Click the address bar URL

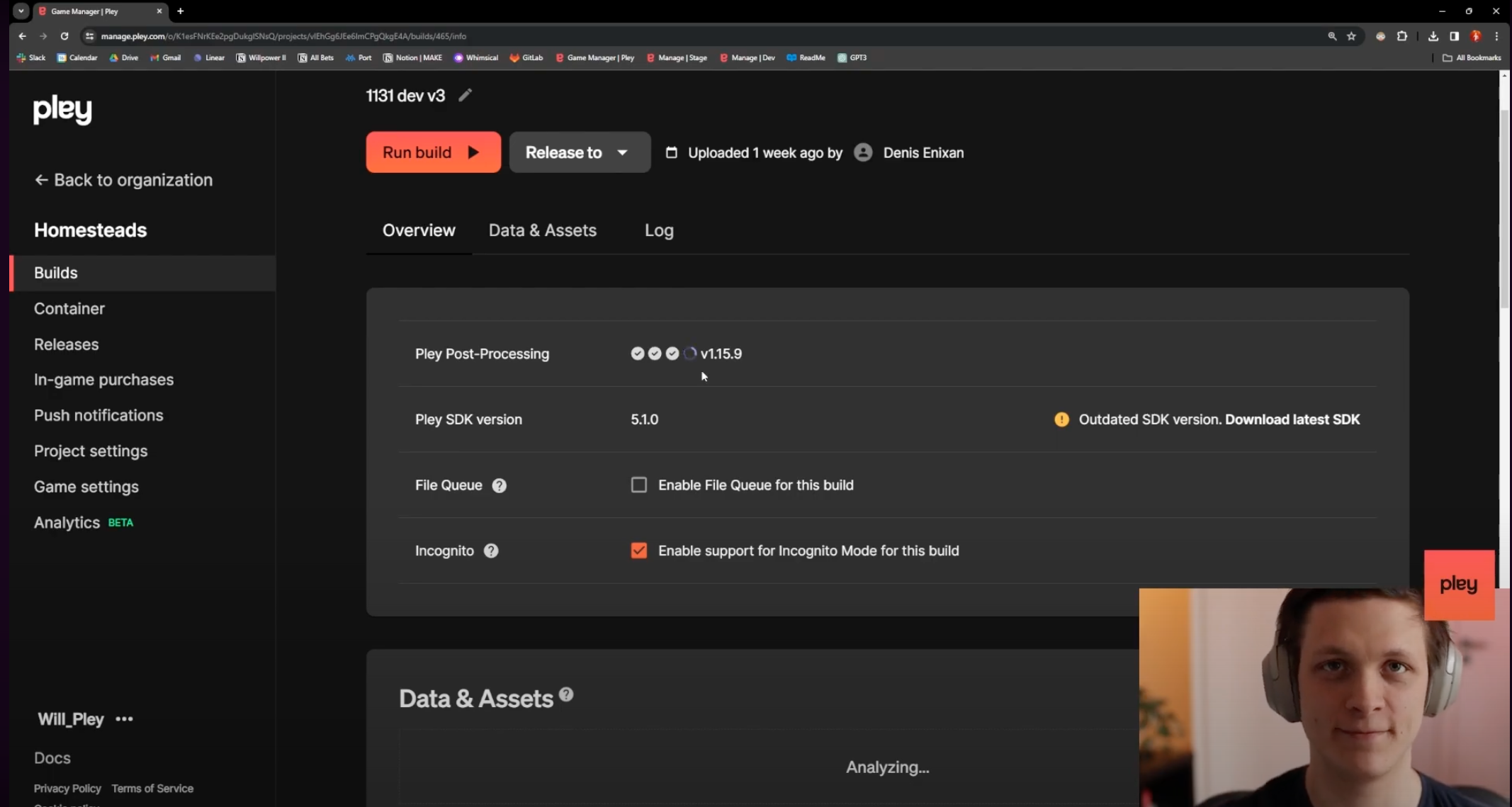(x=283, y=36)
